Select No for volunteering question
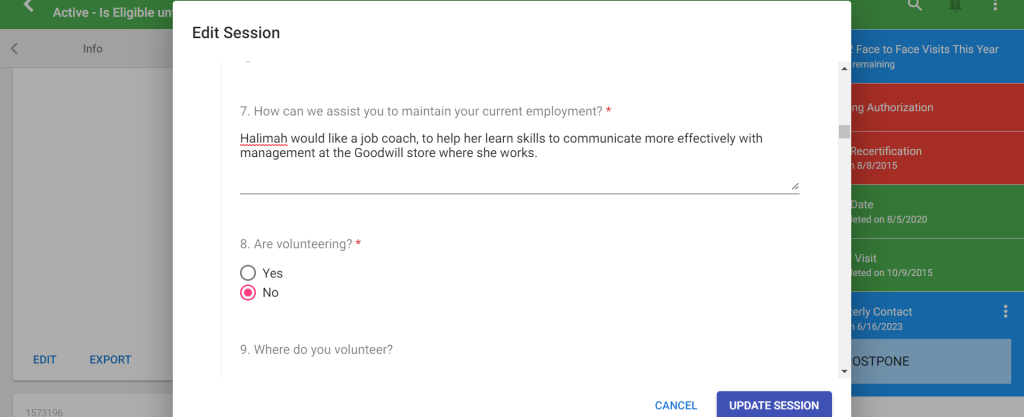This screenshot has height=417, width=1024. pyautogui.click(x=248, y=293)
